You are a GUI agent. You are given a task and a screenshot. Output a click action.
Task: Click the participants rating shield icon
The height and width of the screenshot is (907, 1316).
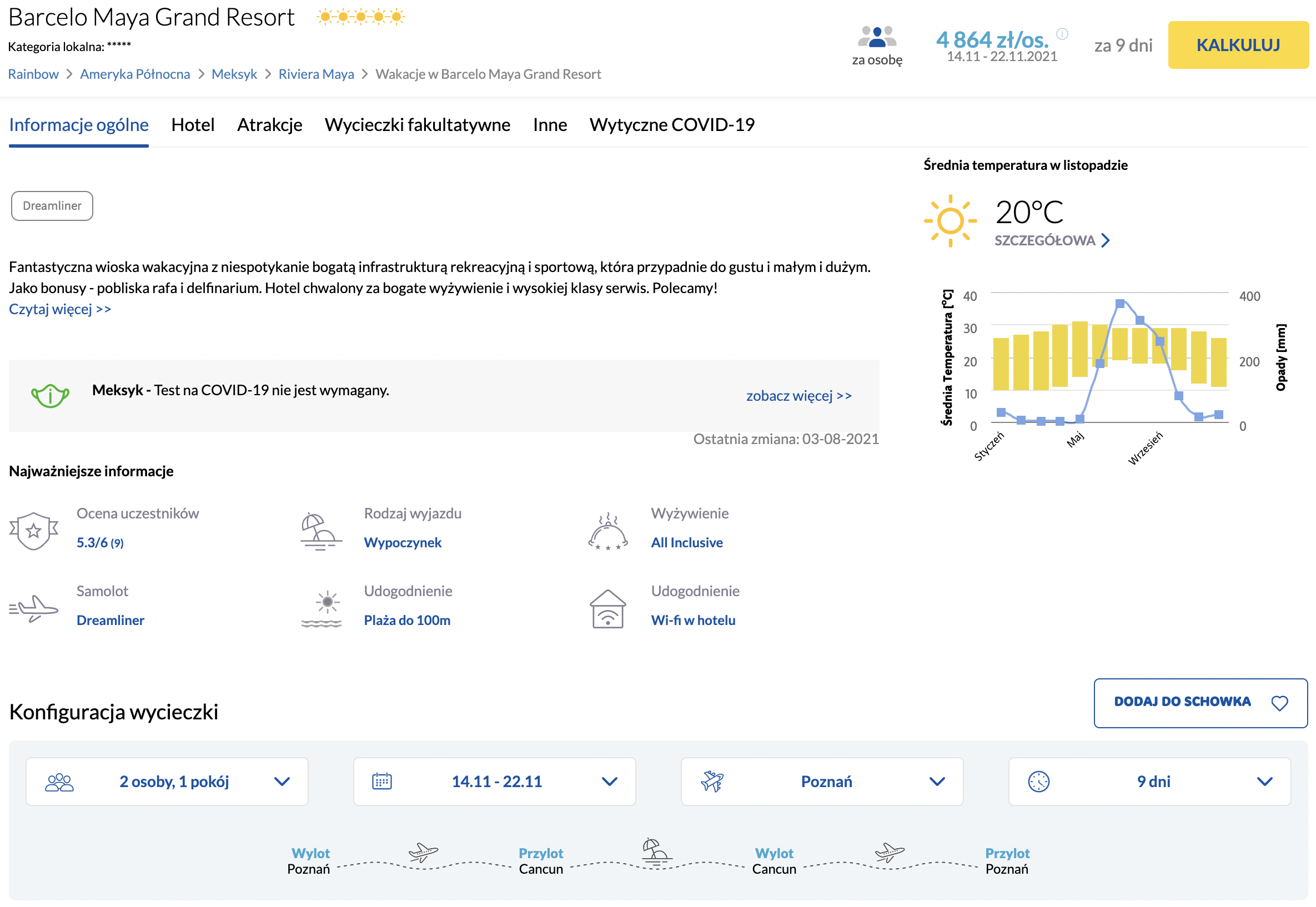[x=33, y=530]
